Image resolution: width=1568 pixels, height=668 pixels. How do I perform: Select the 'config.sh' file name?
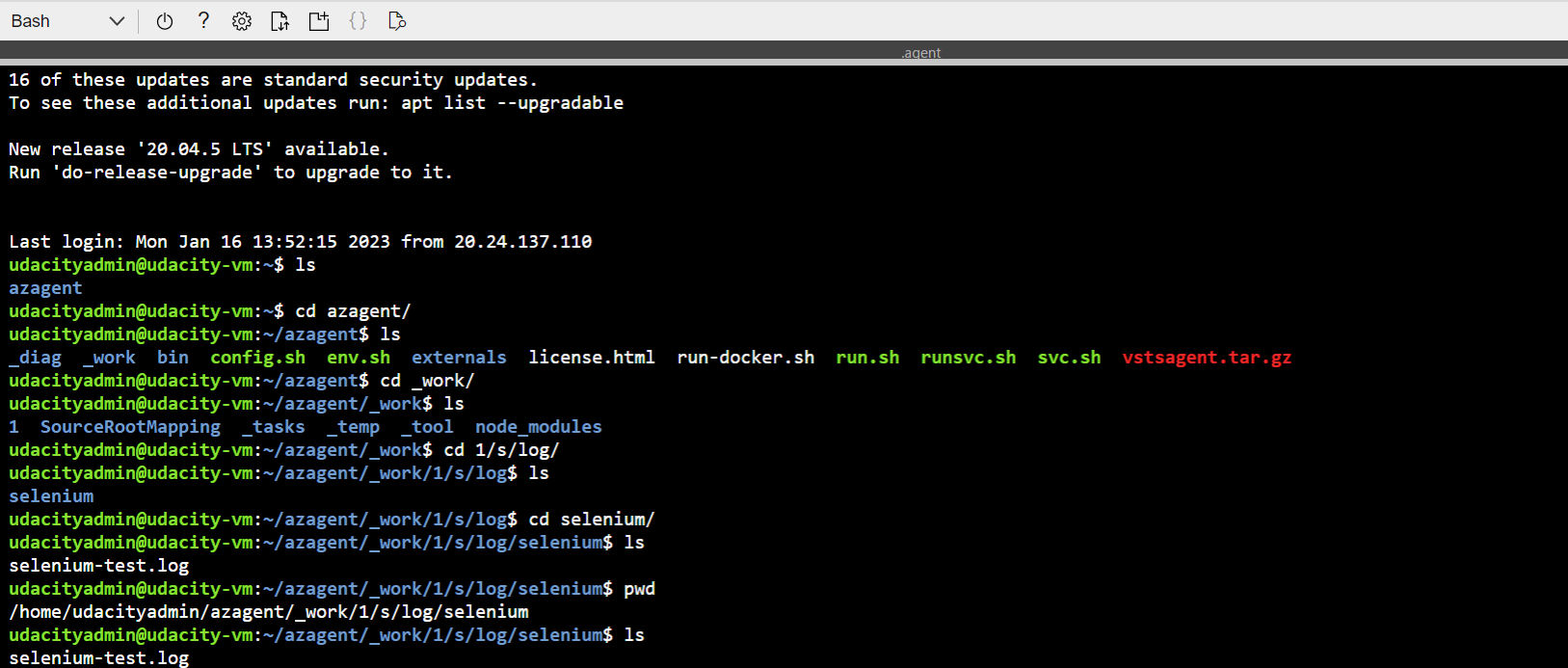click(257, 358)
